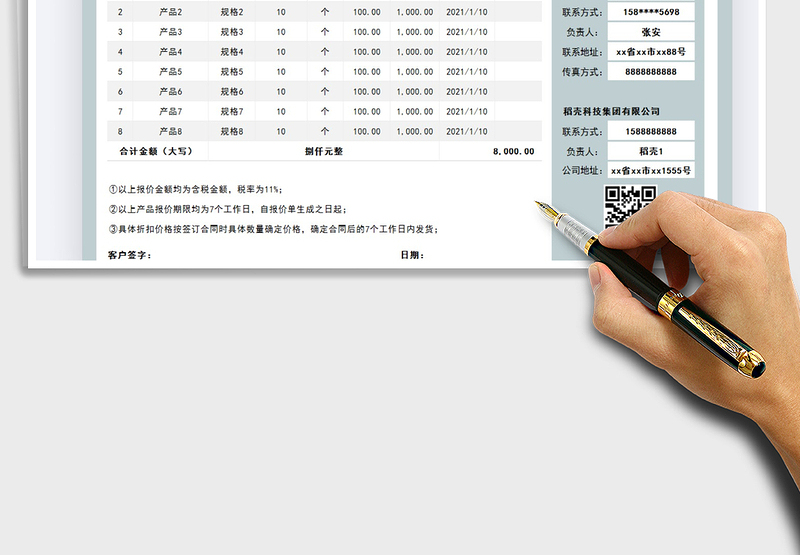
Task: Select row number 4 cell
Action: (x=120, y=52)
